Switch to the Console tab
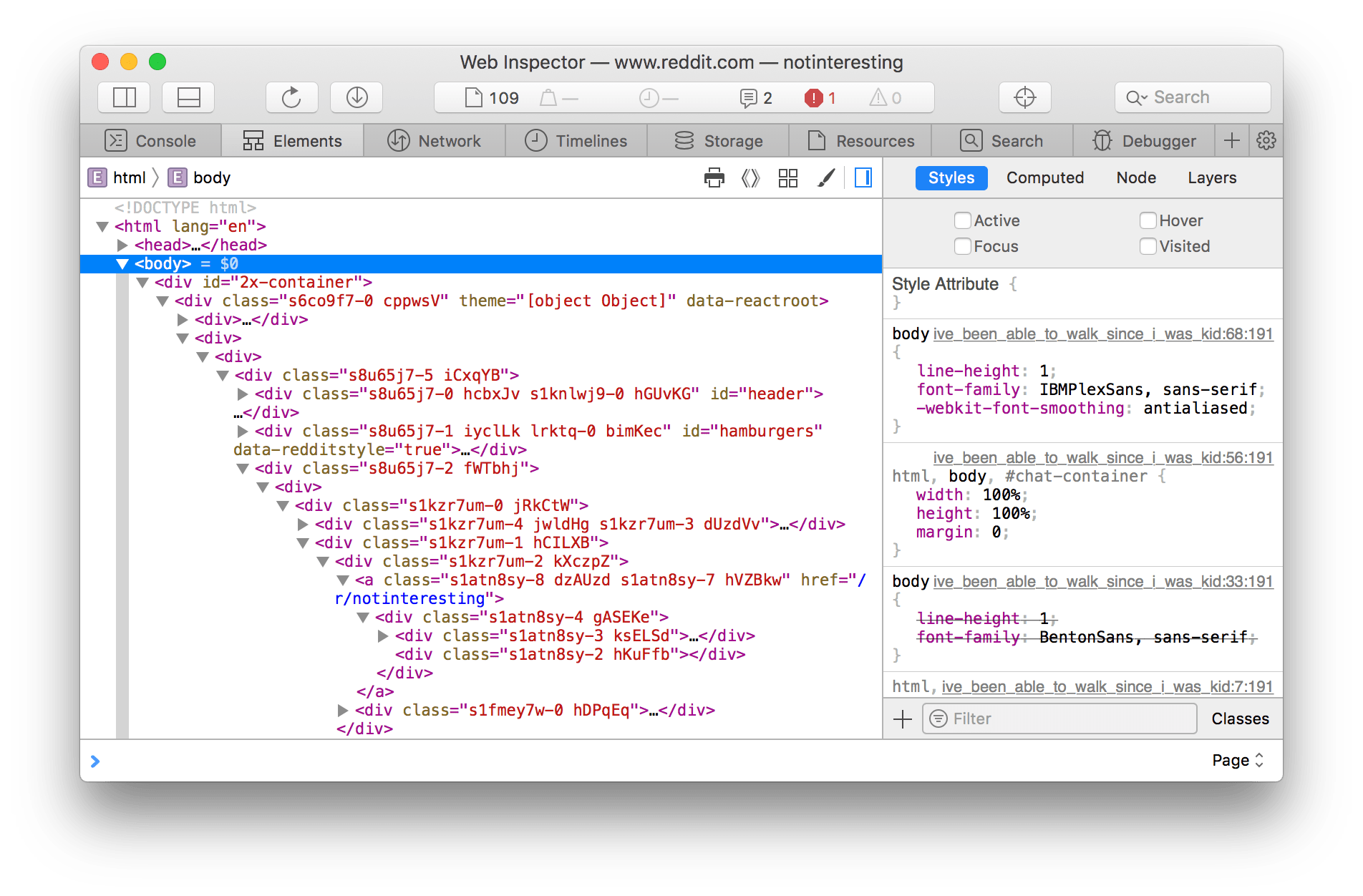Viewport: 1363px width, 896px height. tap(151, 141)
